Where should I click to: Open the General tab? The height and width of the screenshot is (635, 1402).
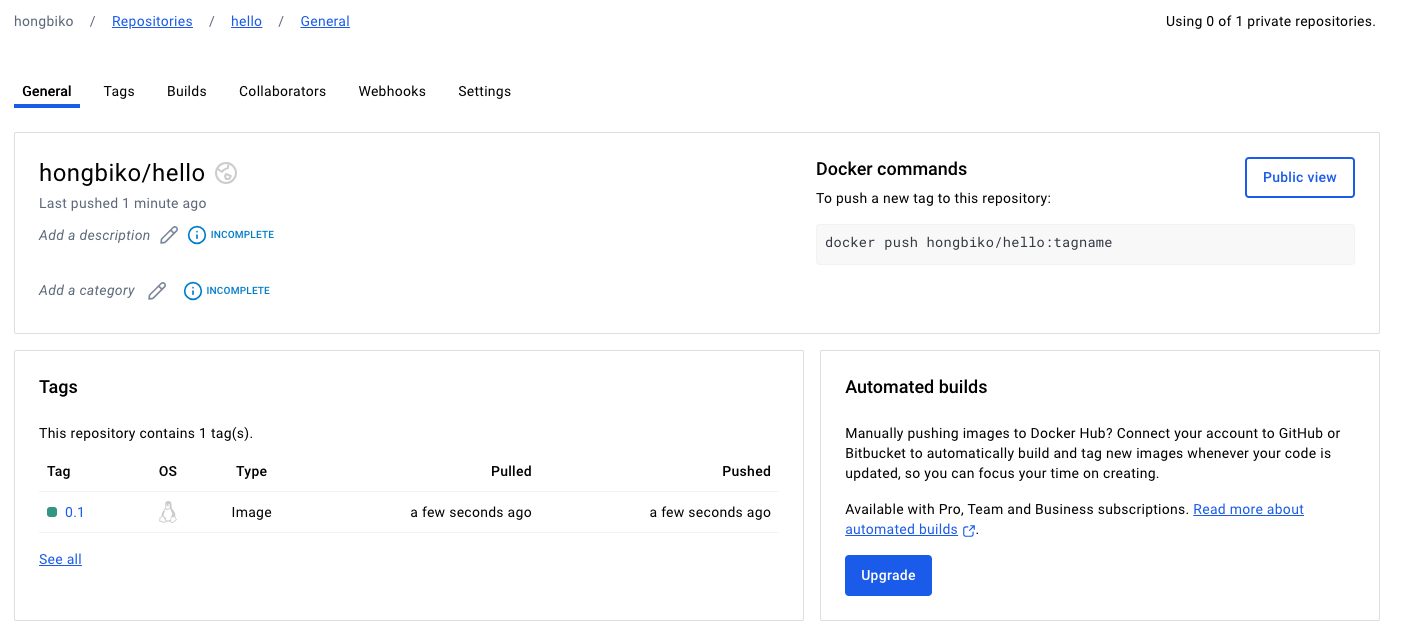pyautogui.click(x=47, y=91)
